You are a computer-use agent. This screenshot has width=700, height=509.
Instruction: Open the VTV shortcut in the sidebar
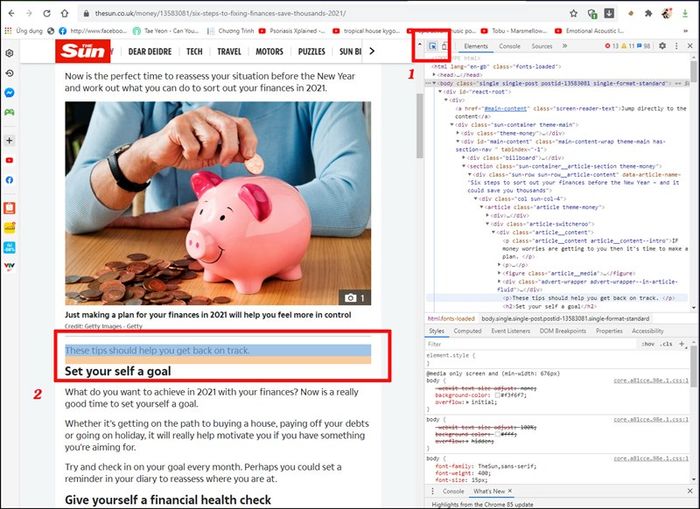pos(9,266)
